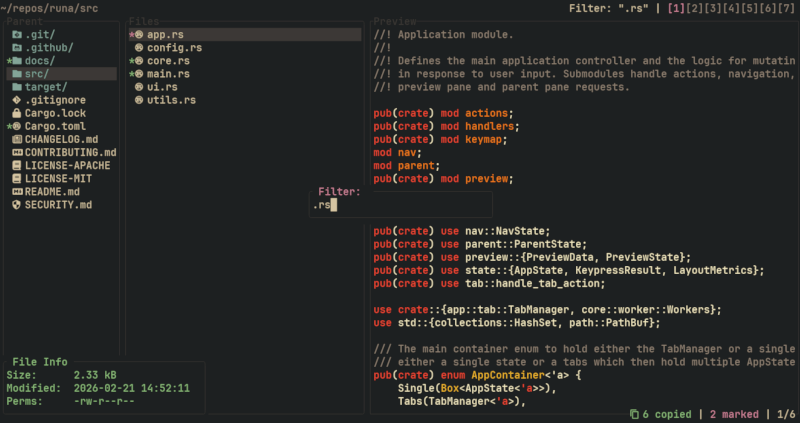Click the file icon next to README.md
The height and width of the screenshot is (423, 800).
point(17,192)
